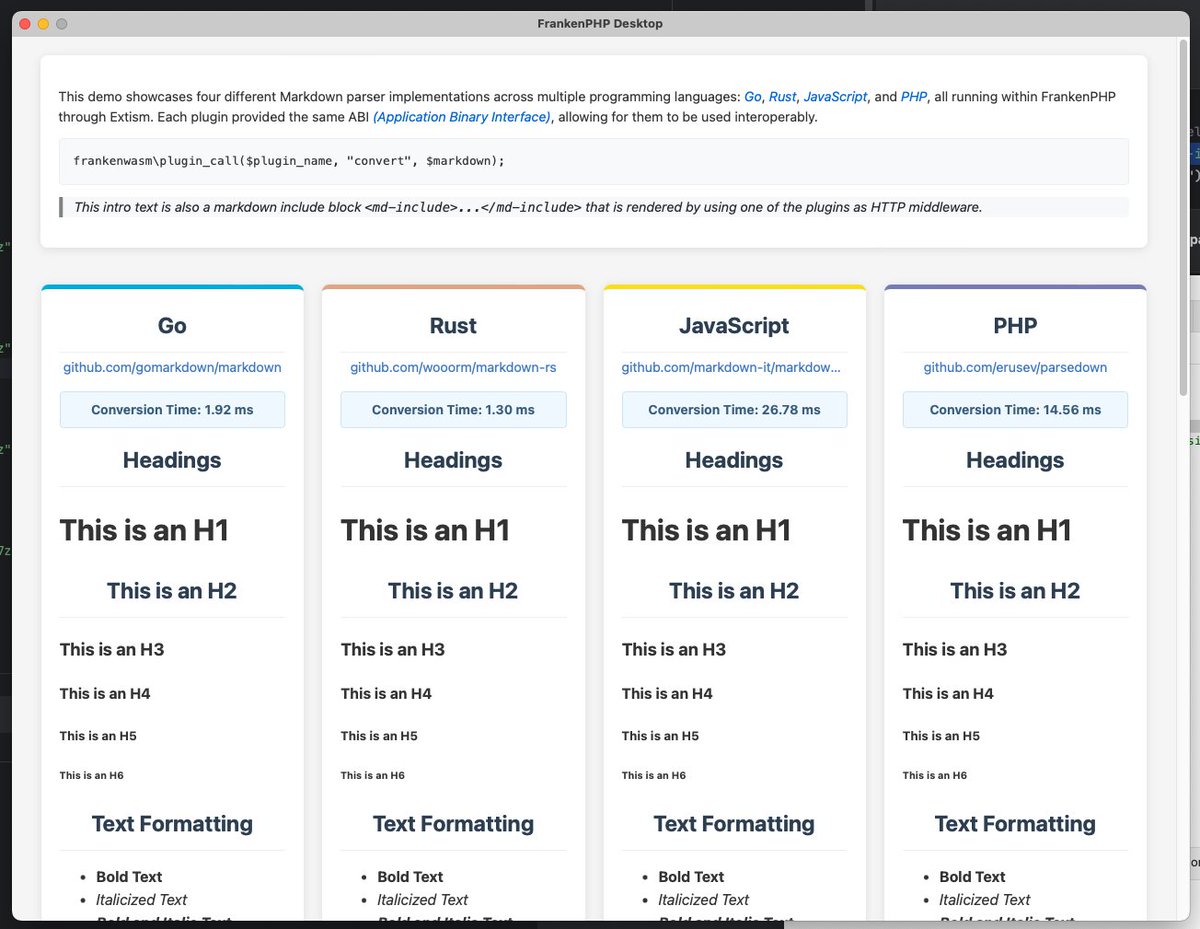Click "This is an H6" in Go card
Image resolution: width=1200 pixels, height=929 pixels.
click(92, 775)
